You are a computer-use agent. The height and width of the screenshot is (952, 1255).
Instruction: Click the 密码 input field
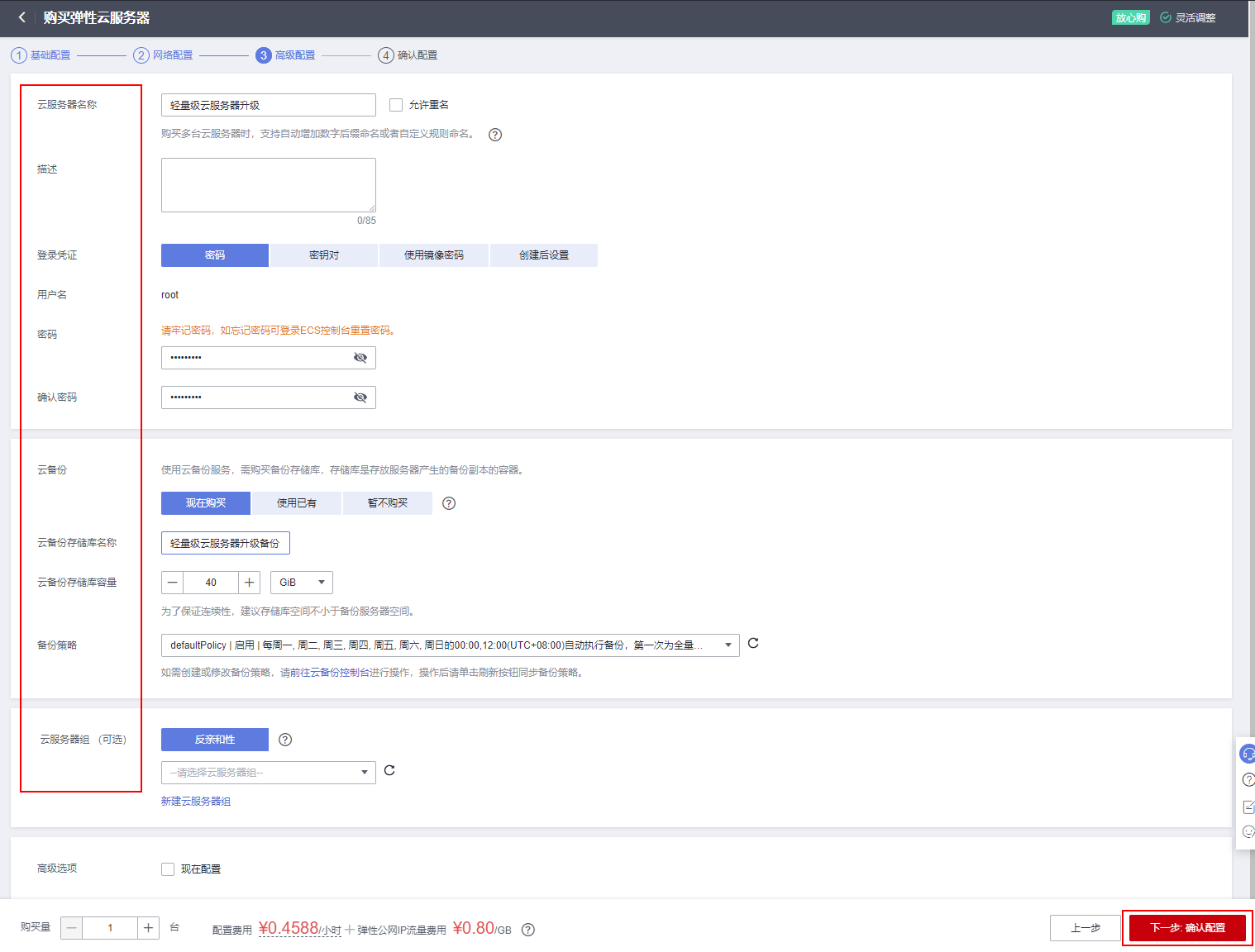click(x=269, y=358)
